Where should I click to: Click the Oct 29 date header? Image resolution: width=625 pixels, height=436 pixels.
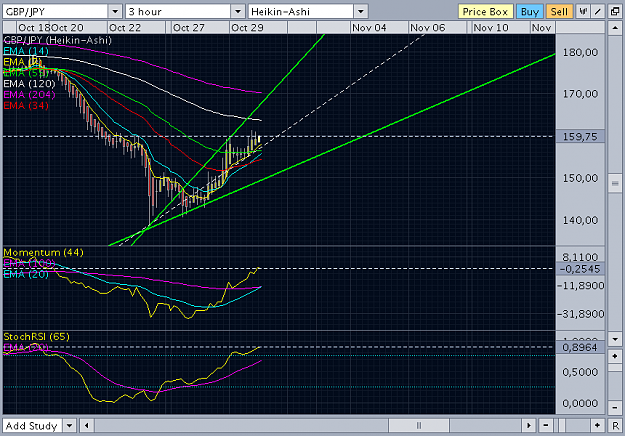click(247, 27)
